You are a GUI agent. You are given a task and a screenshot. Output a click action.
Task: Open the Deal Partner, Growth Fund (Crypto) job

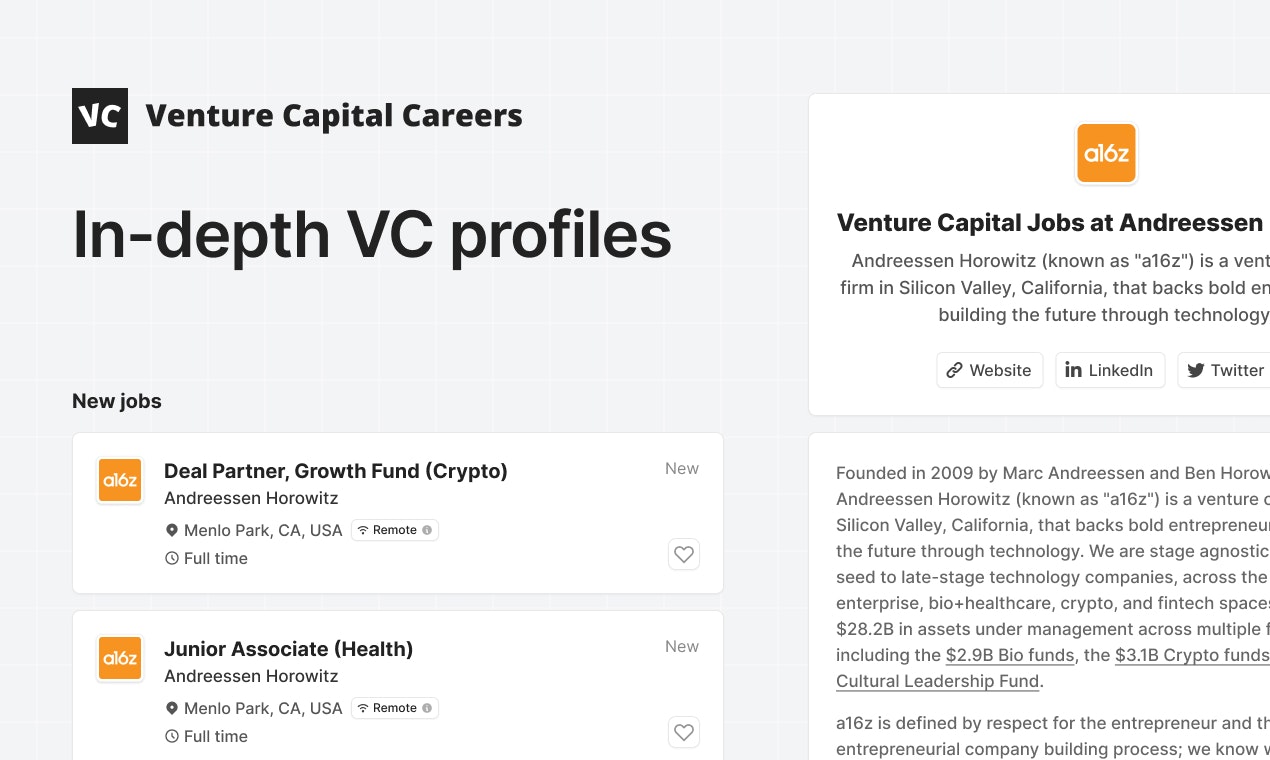(336, 470)
